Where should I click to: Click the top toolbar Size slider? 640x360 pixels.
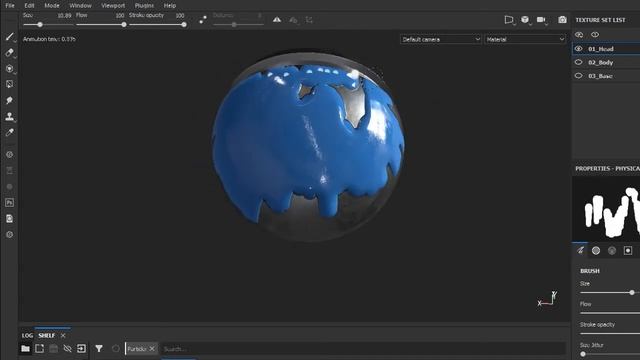click(48, 24)
